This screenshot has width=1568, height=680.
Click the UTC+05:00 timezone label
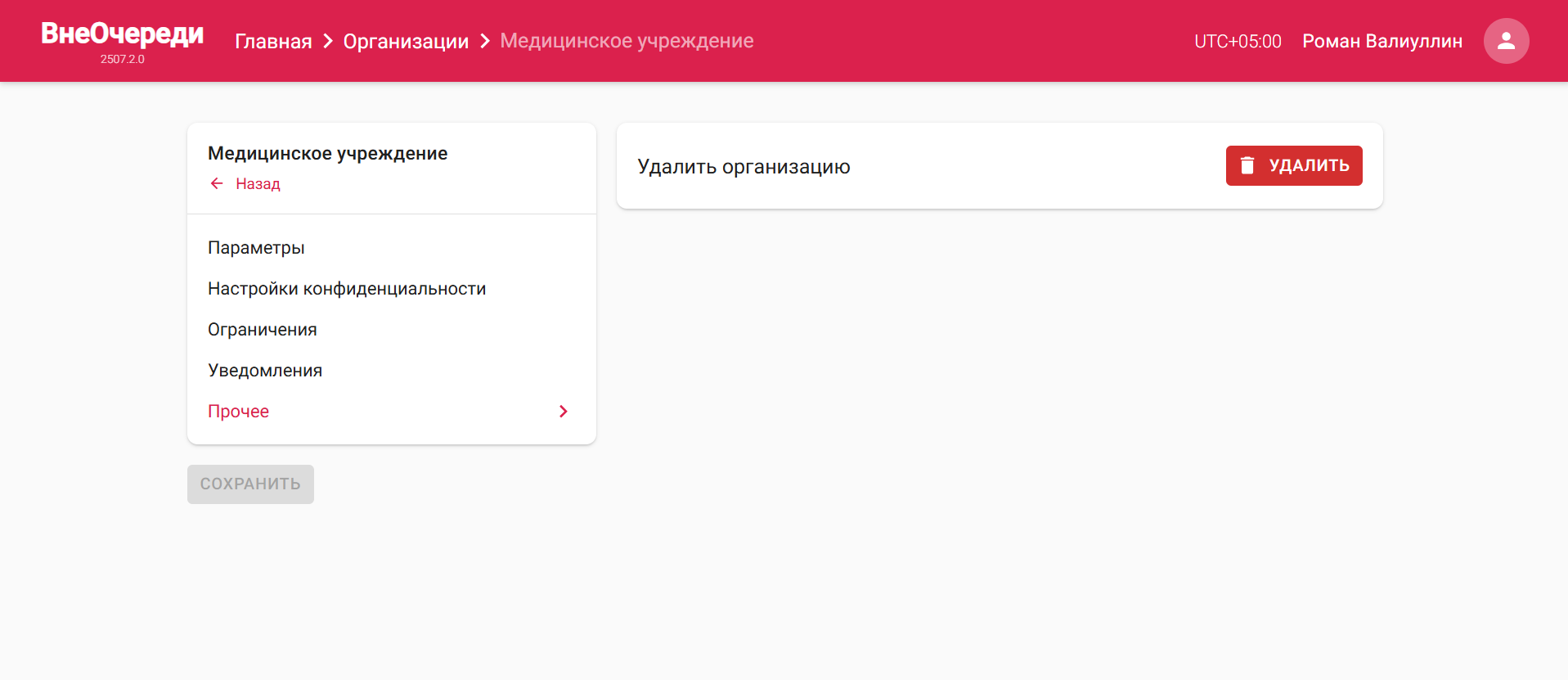click(x=1238, y=41)
